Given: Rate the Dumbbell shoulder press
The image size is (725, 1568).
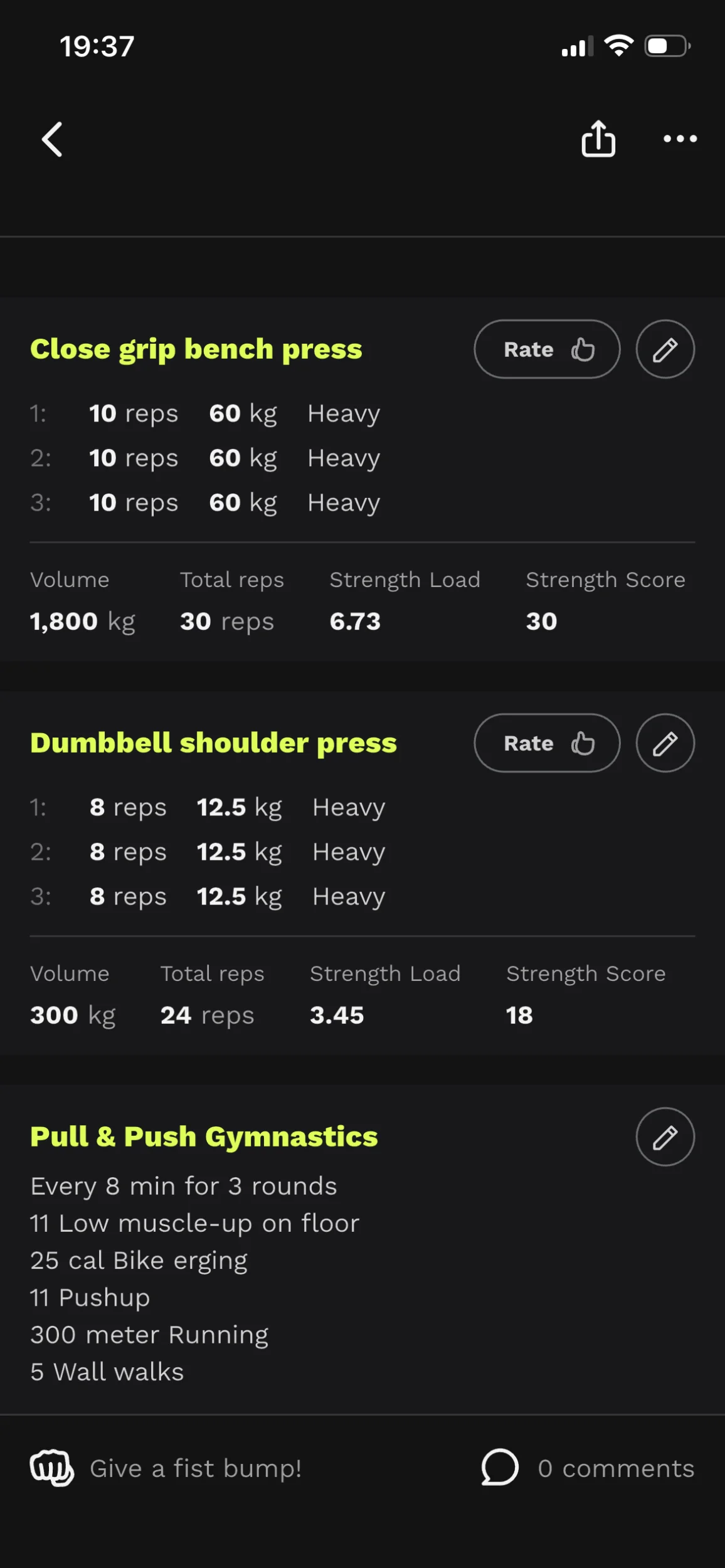Looking at the screenshot, I should 547,743.
